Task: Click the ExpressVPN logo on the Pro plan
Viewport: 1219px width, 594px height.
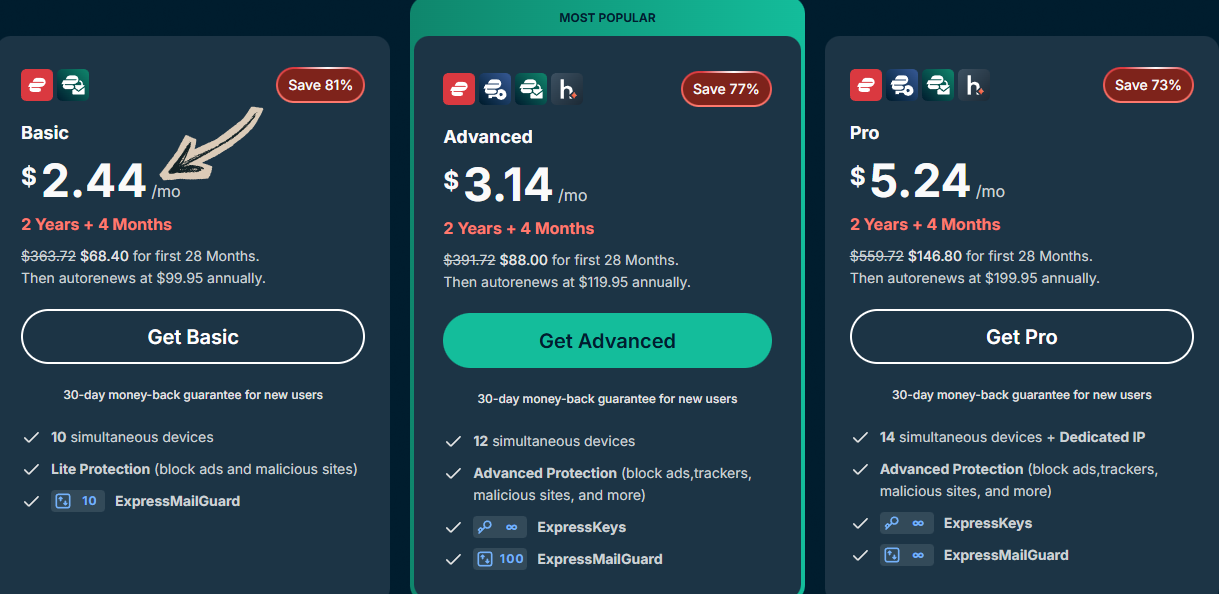Action: [x=865, y=85]
